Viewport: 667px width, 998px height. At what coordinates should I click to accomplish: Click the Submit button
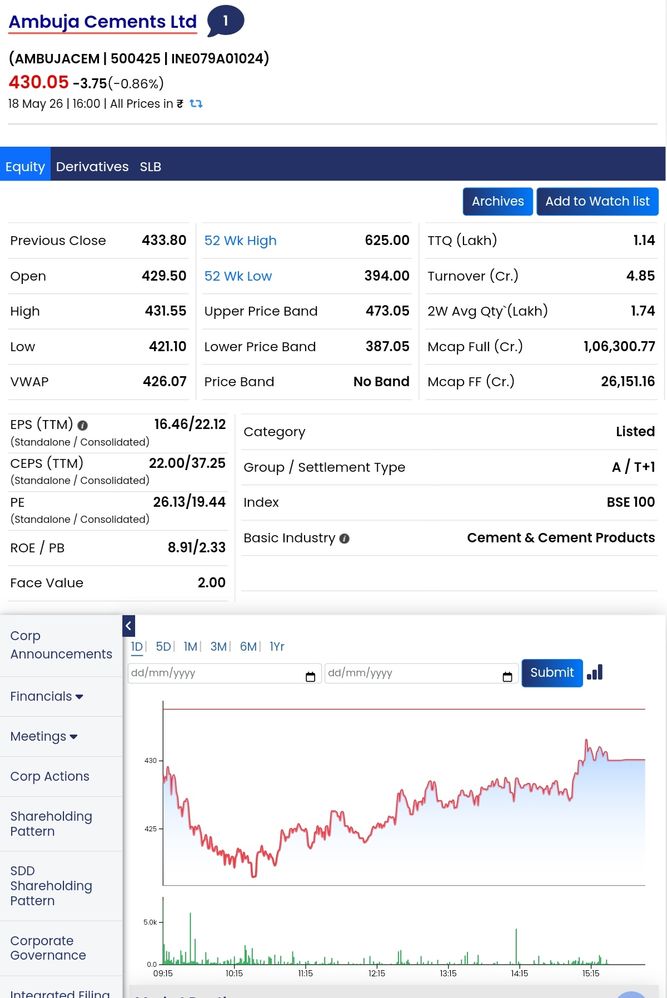pos(552,673)
